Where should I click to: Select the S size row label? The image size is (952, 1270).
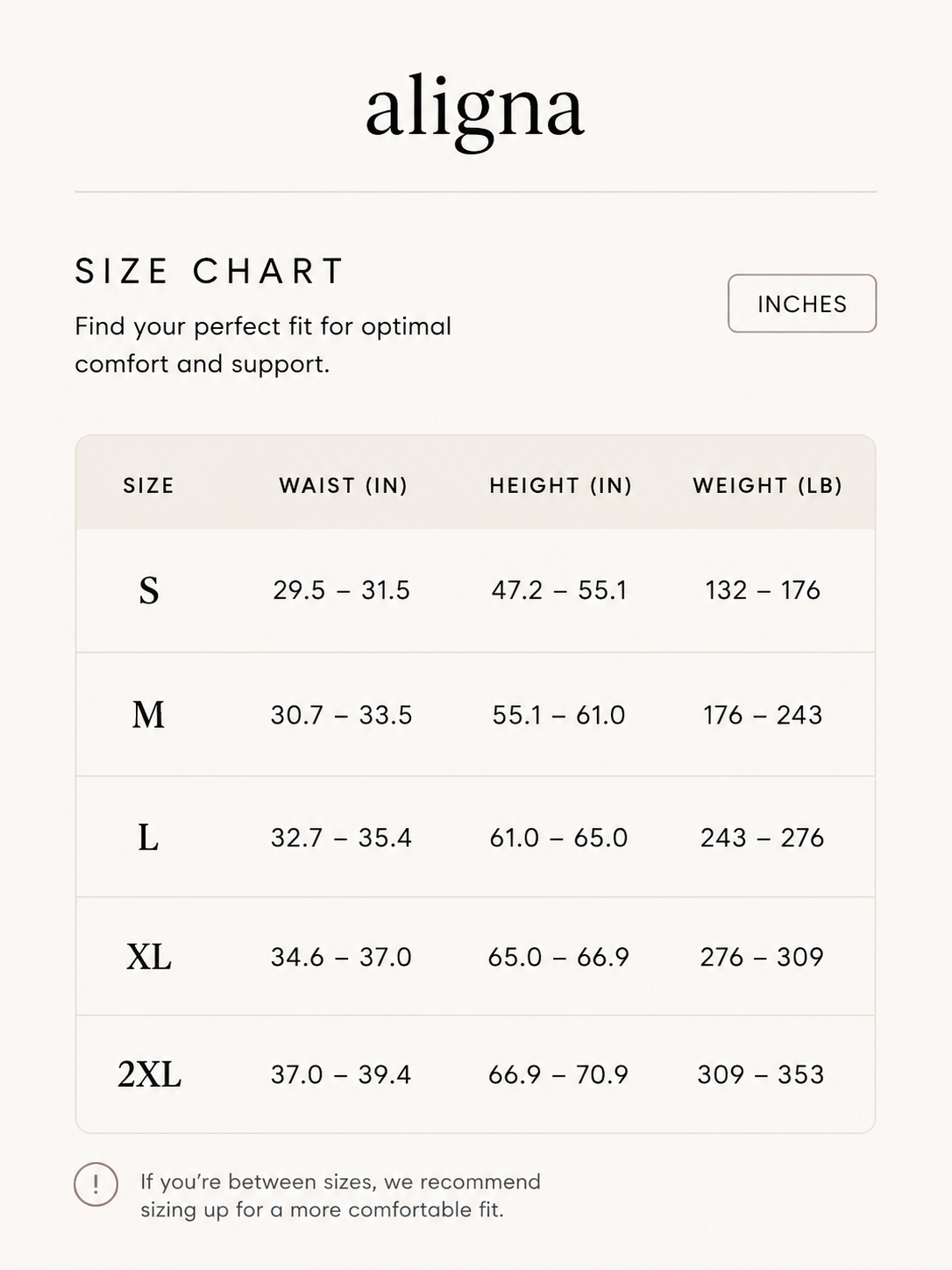(149, 590)
